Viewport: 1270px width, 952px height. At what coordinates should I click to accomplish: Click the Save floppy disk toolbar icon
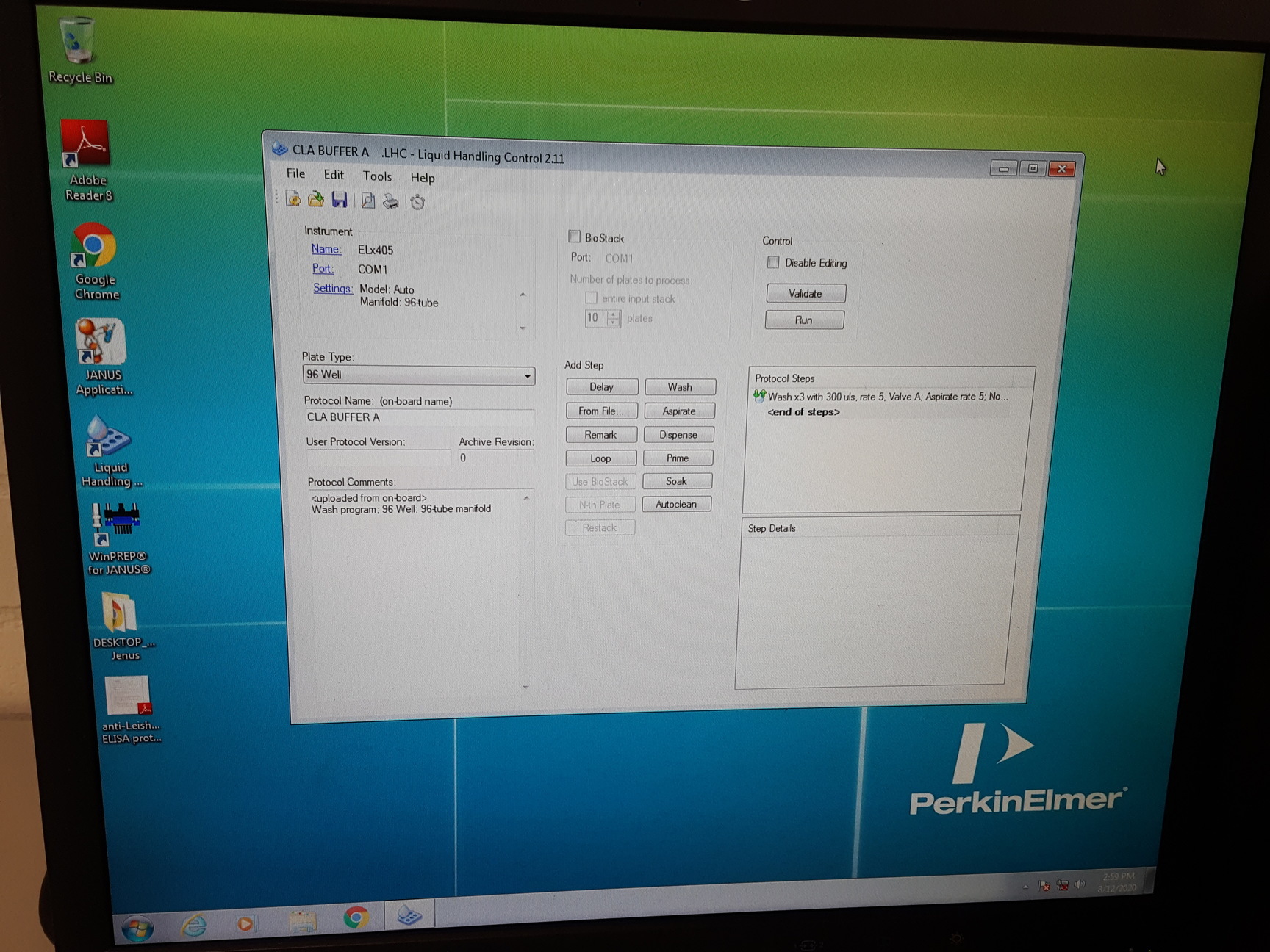click(x=339, y=200)
